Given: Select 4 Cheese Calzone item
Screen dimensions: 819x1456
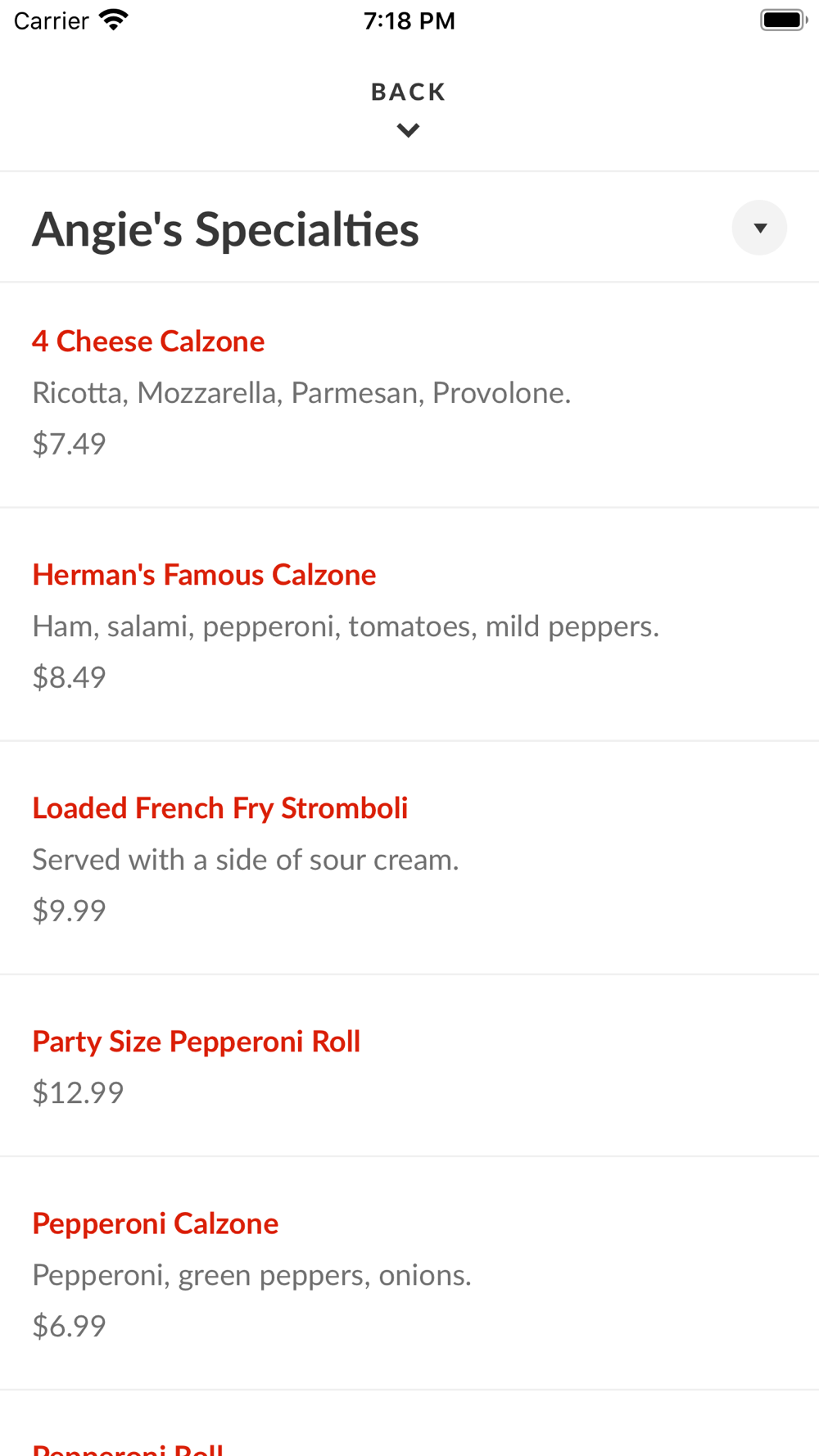Looking at the screenshot, I should [148, 341].
